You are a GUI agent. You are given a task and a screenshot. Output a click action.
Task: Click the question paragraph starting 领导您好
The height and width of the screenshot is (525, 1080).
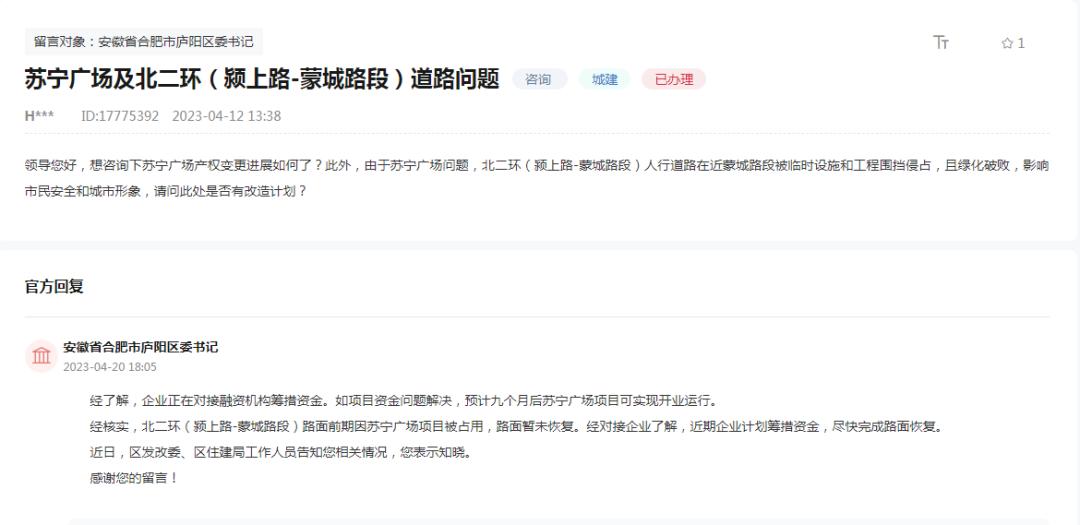coord(537,178)
